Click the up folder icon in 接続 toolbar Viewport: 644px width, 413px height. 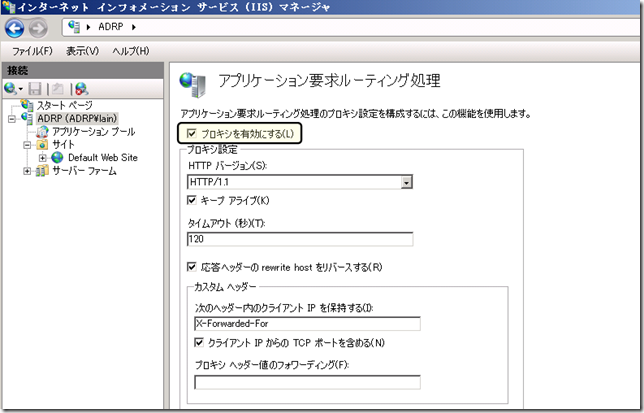(58, 88)
